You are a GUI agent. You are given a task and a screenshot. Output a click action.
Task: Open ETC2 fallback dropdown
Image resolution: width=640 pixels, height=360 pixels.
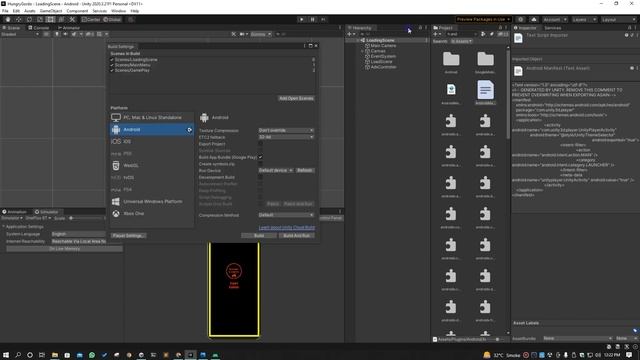tap(286, 137)
